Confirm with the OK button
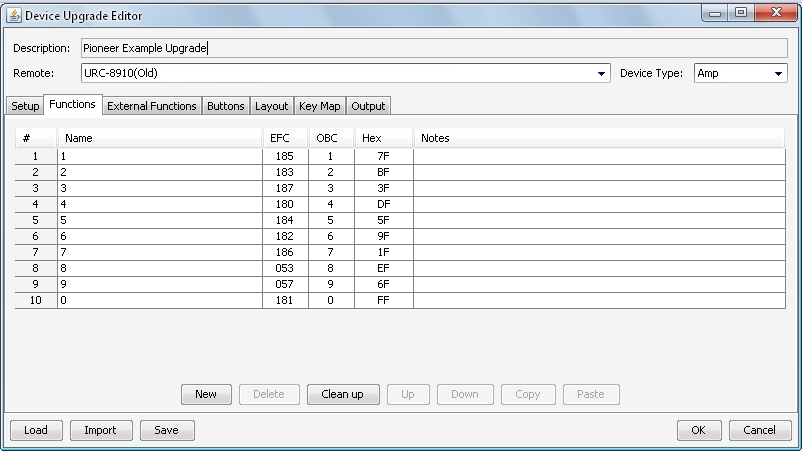Screen dimensions: 802x451 699,430
